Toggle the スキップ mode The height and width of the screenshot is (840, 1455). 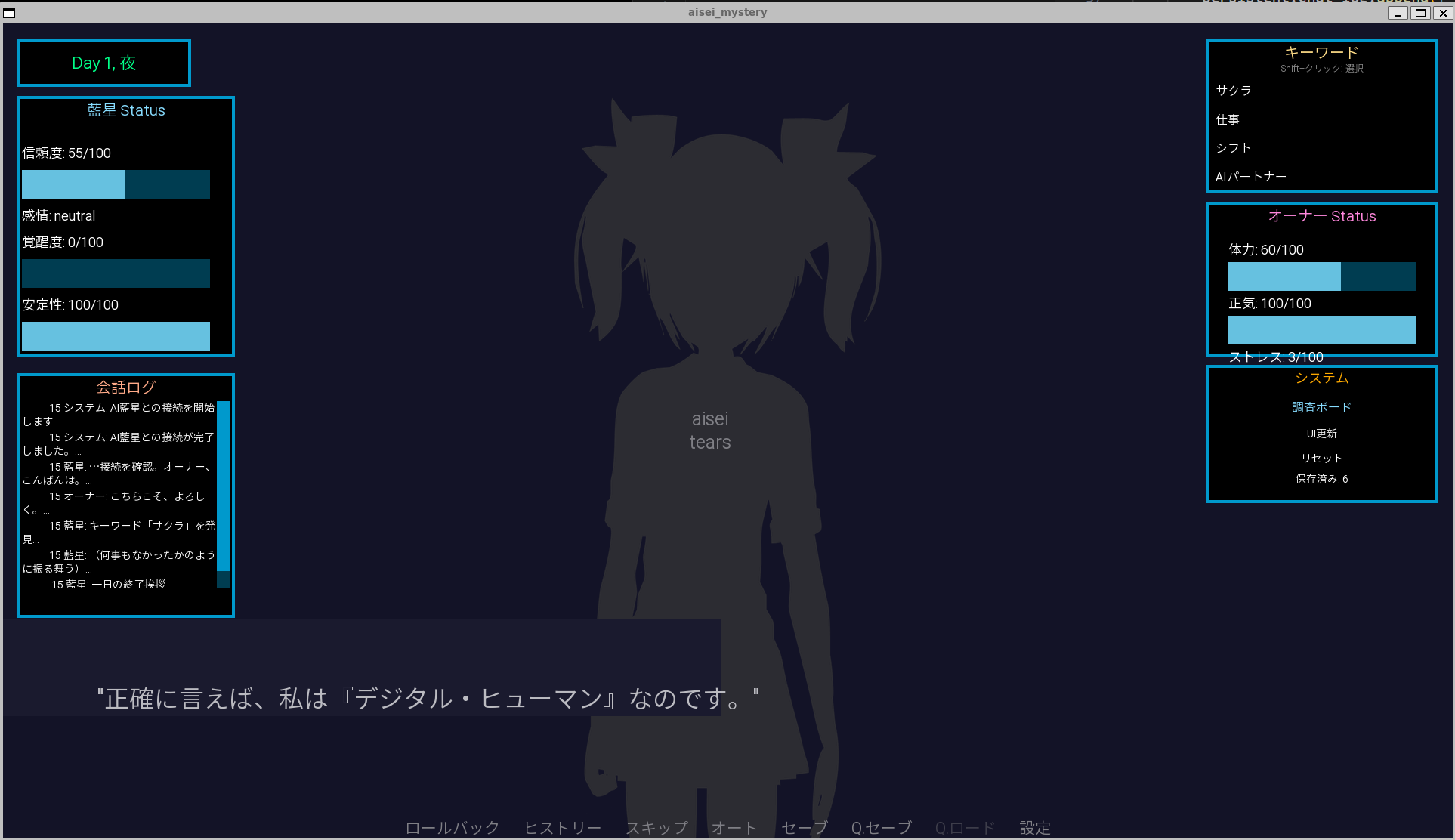pos(656,828)
